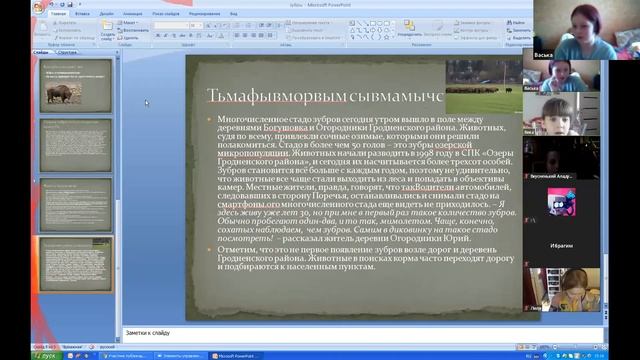Open the Выделить select dropdown
This screenshot has height=360, width=640.
pyautogui.click(x=519, y=38)
